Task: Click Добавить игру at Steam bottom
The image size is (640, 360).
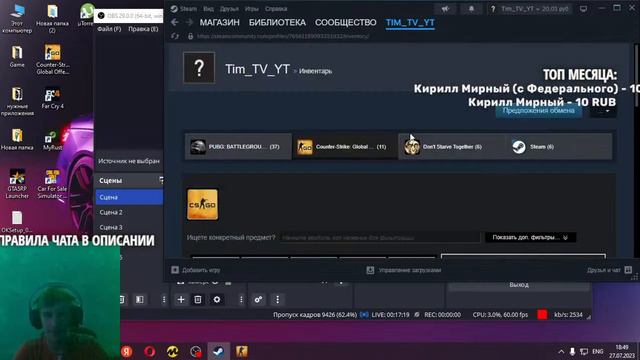Action: click(x=196, y=270)
